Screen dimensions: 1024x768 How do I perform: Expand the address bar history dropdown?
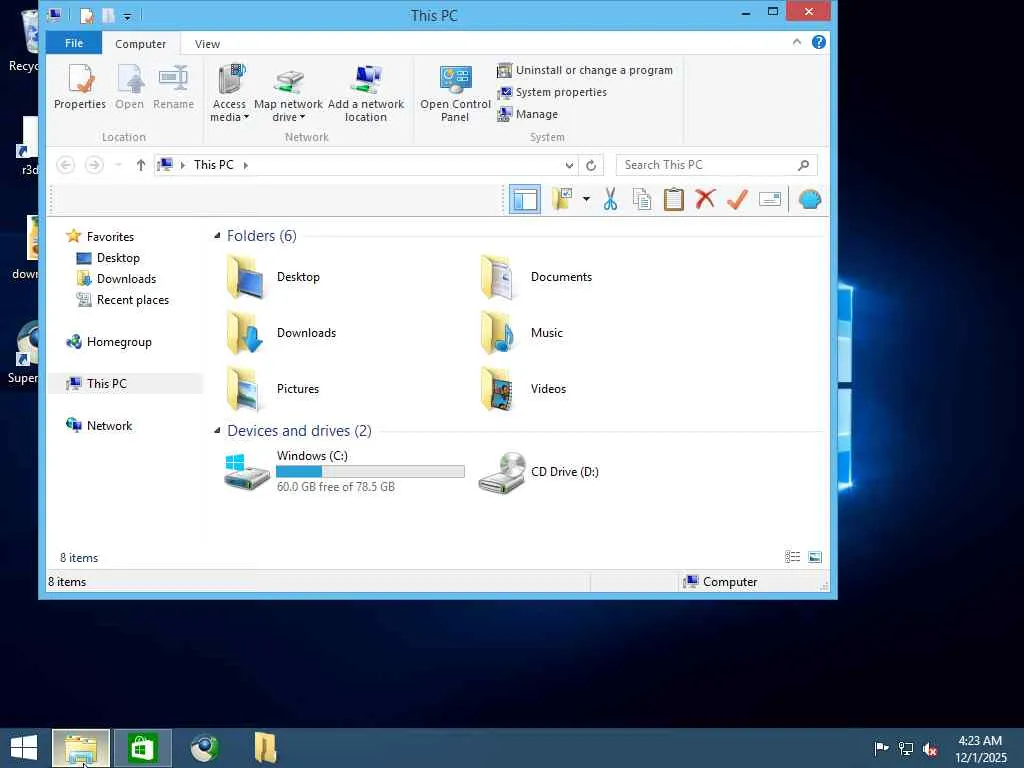click(x=569, y=165)
